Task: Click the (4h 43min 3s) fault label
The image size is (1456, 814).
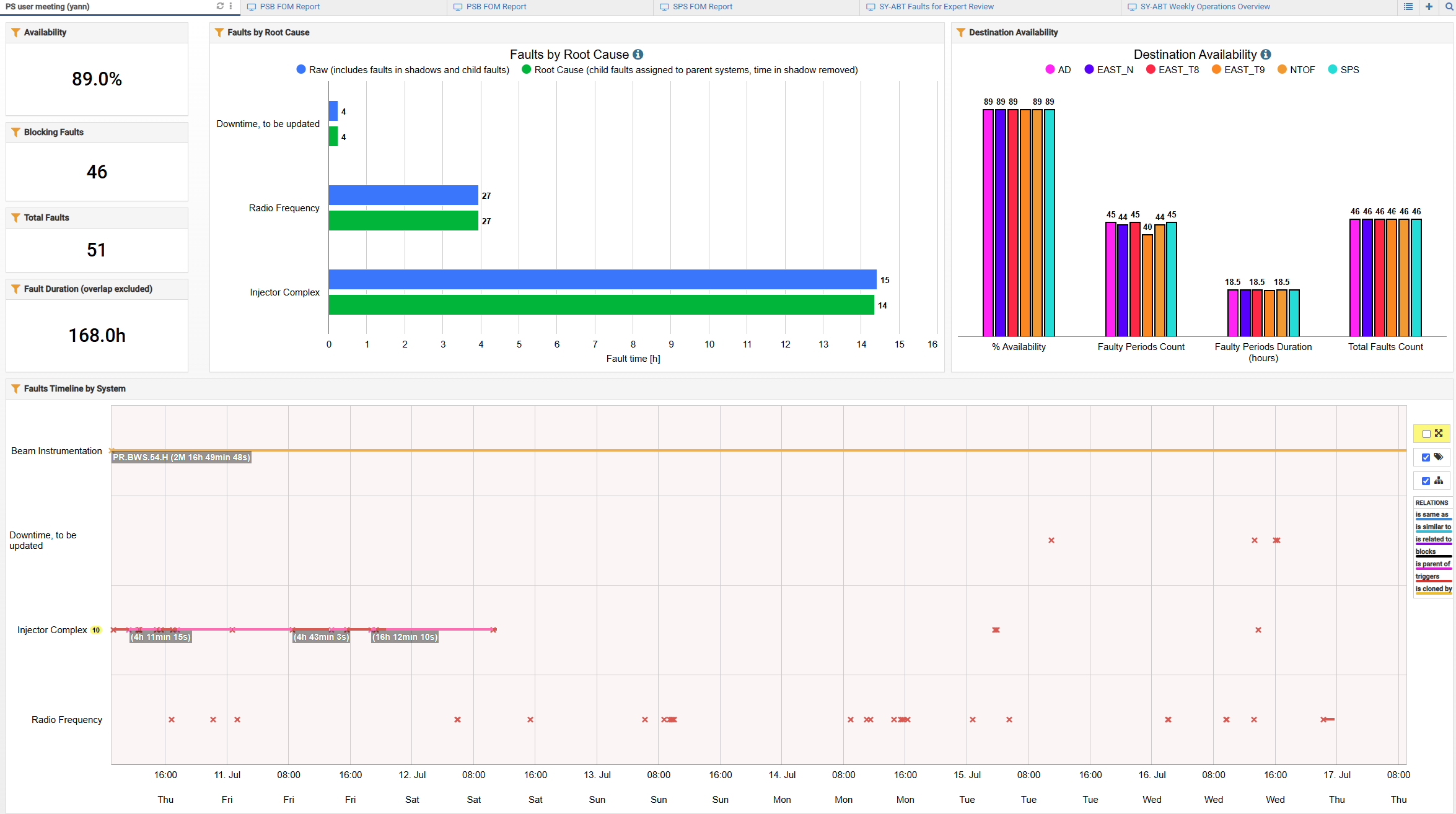Action: click(x=321, y=637)
